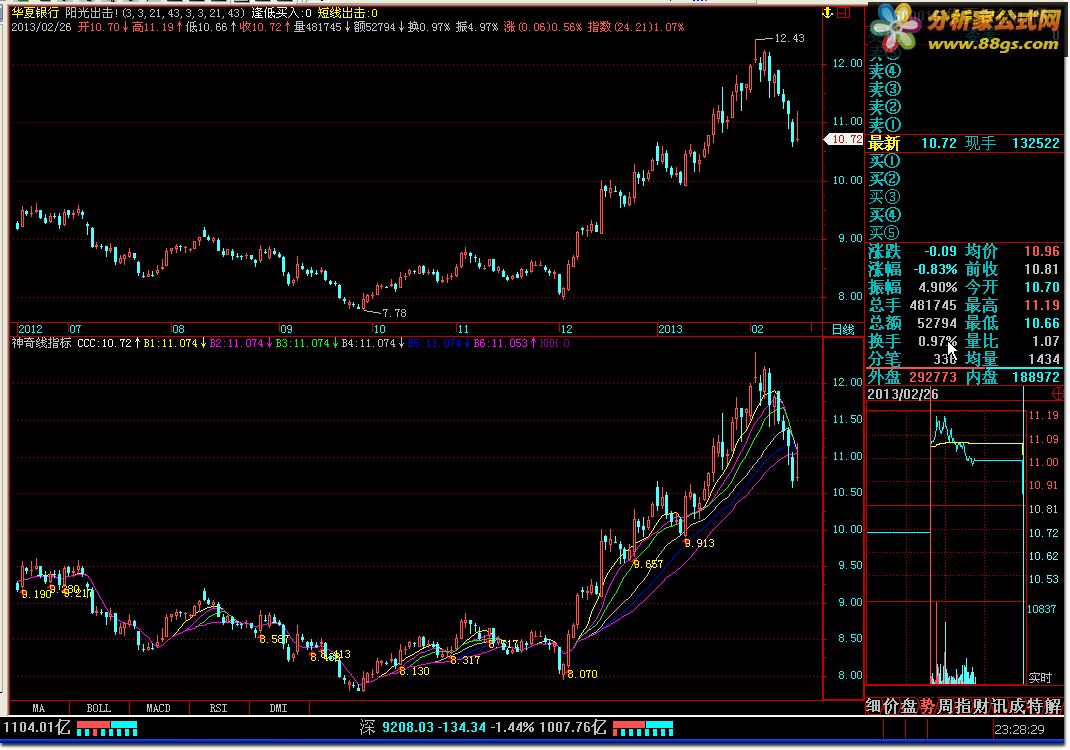Click the 2013 year label on time axis
The width and height of the screenshot is (1070, 750).
(x=670, y=330)
